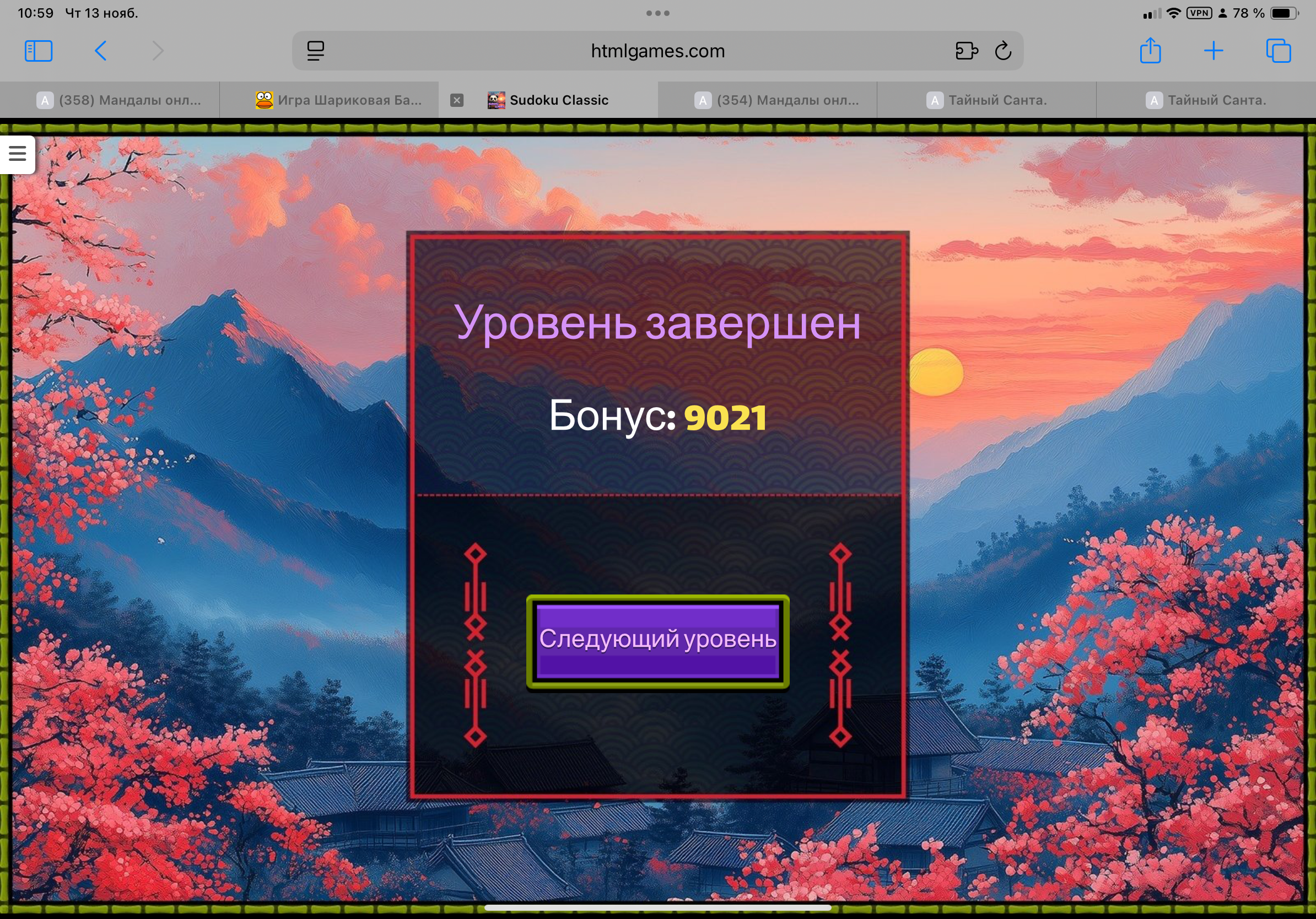Viewport: 1316px width, 919px height.
Task: Go forward with the arrow button
Action: click(x=158, y=51)
